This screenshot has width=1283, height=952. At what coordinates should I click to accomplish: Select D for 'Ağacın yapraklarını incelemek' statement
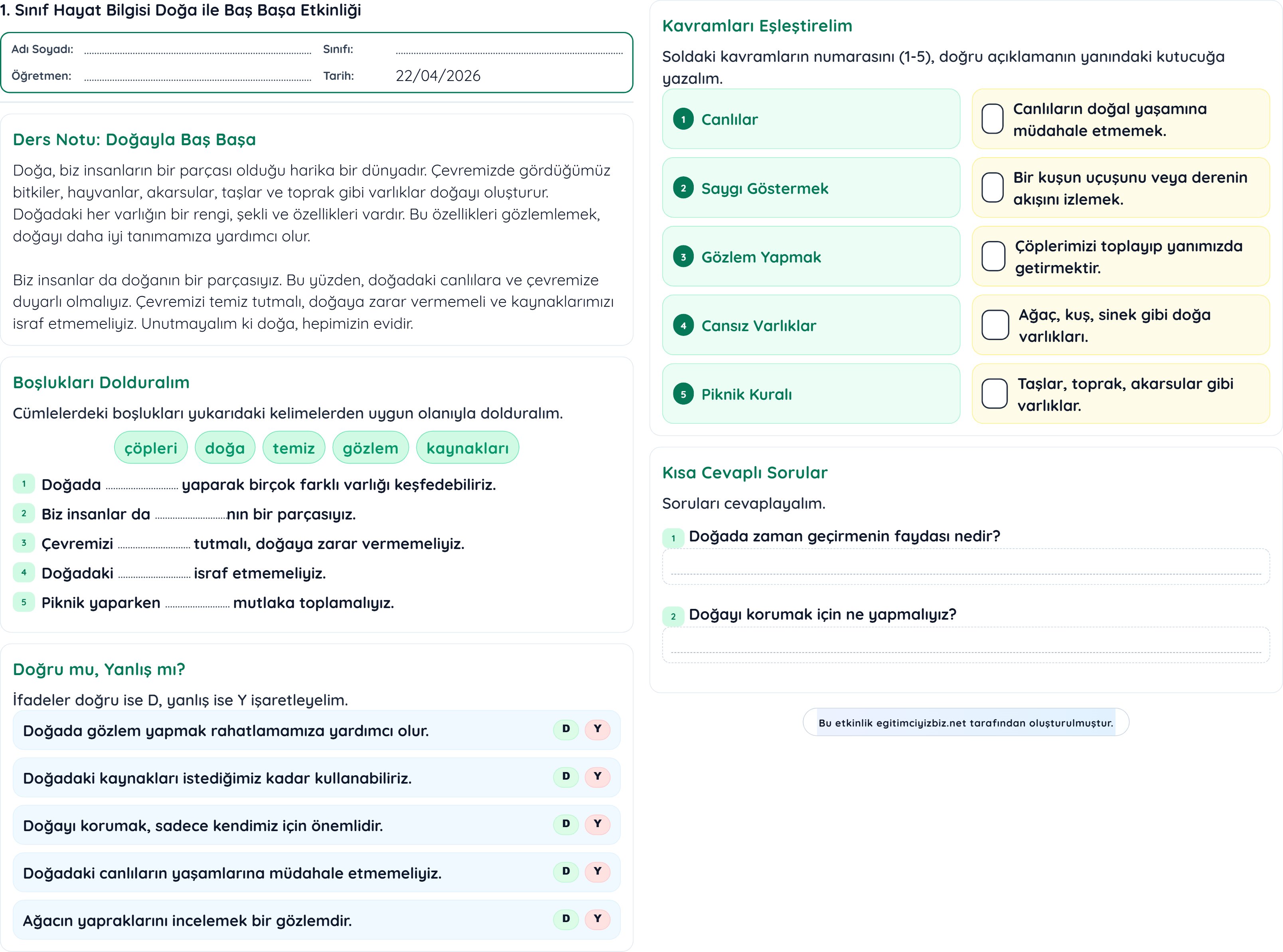click(x=566, y=919)
